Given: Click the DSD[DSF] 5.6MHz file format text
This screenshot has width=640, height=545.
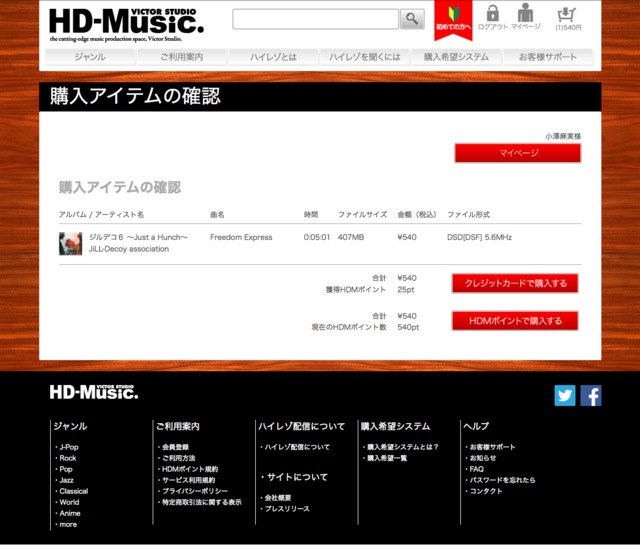Looking at the screenshot, I should [x=480, y=237].
